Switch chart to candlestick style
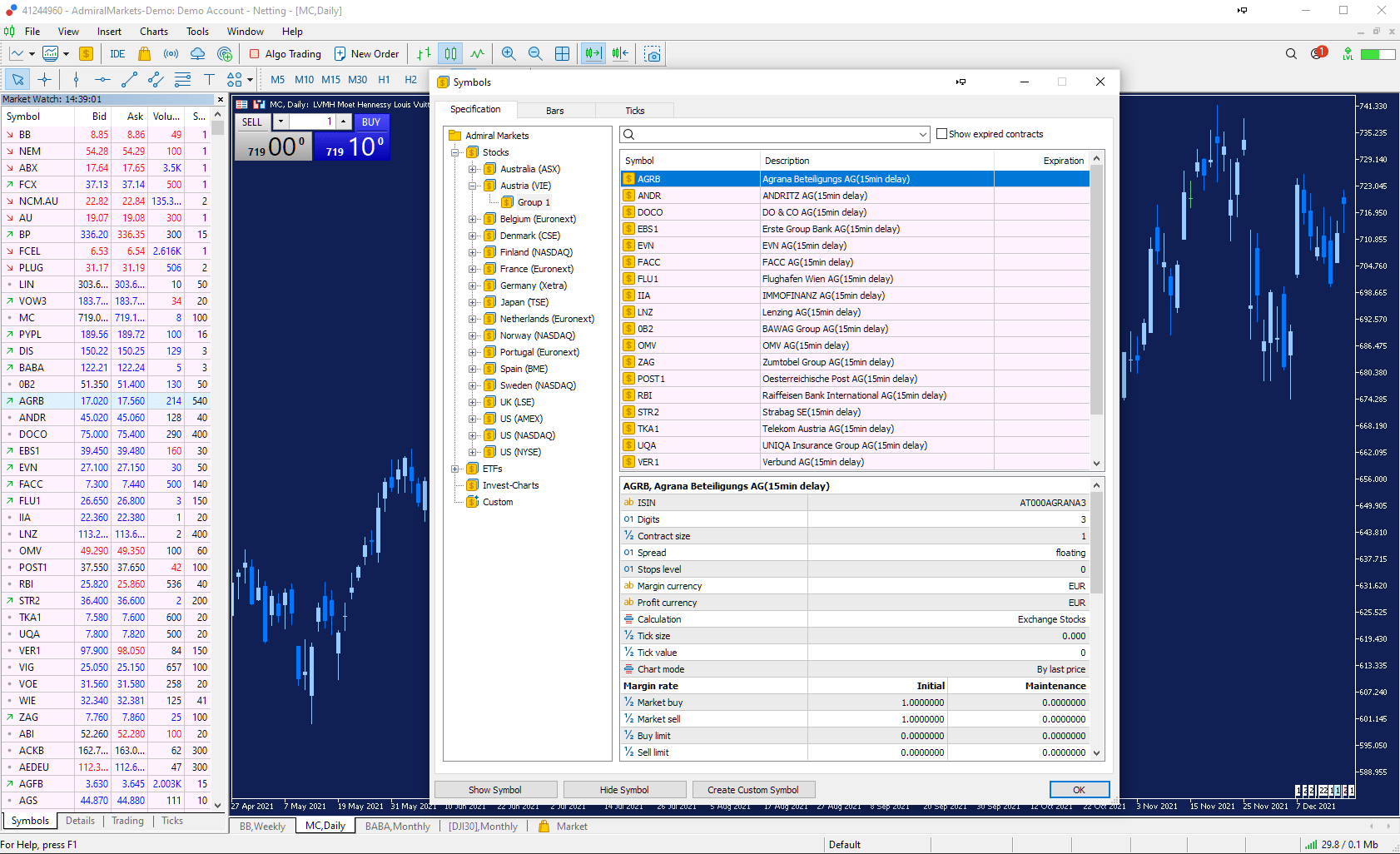Screen dimensions: 1400x854 (450, 54)
